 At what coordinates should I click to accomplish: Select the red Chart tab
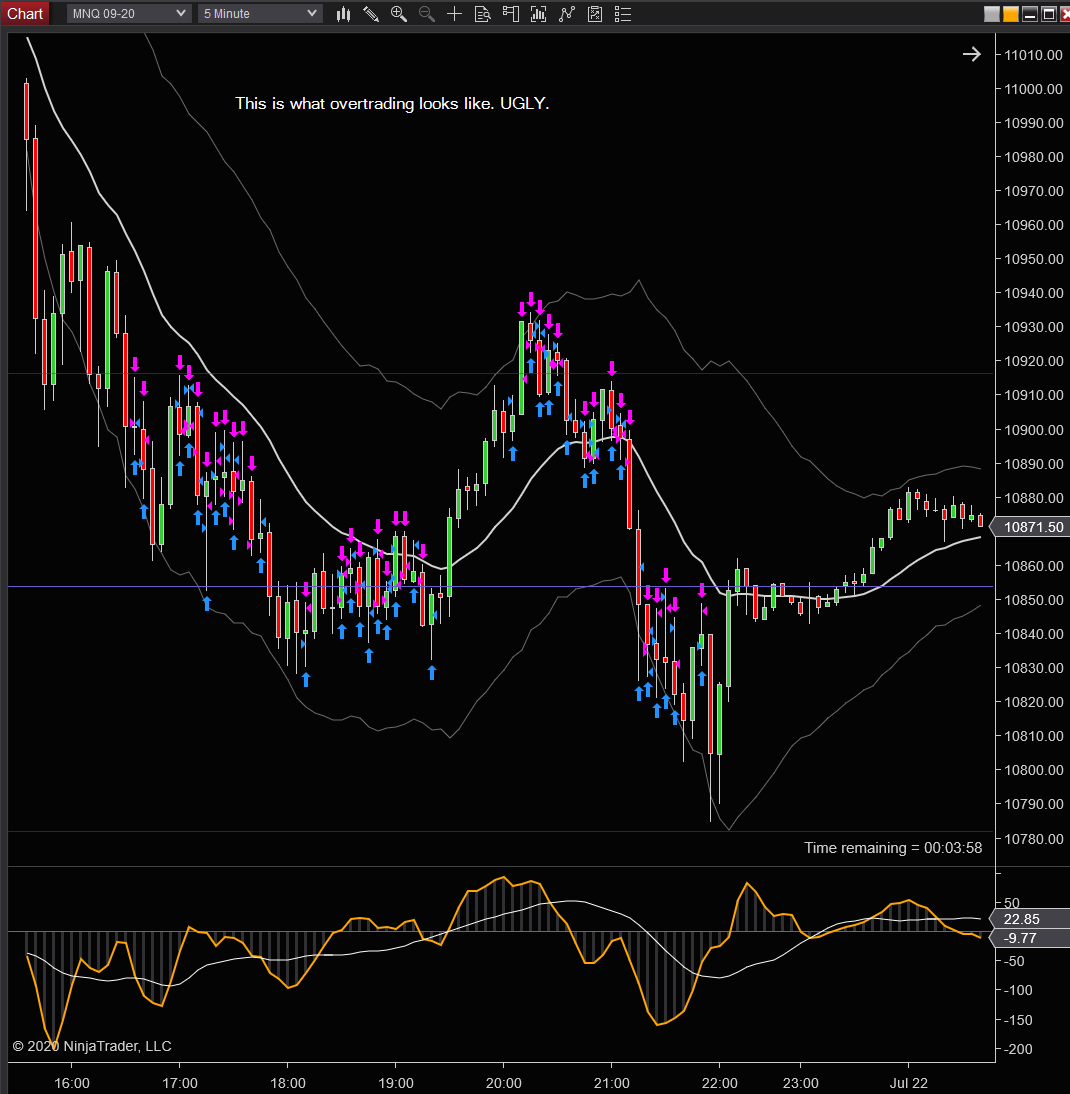(24, 14)
